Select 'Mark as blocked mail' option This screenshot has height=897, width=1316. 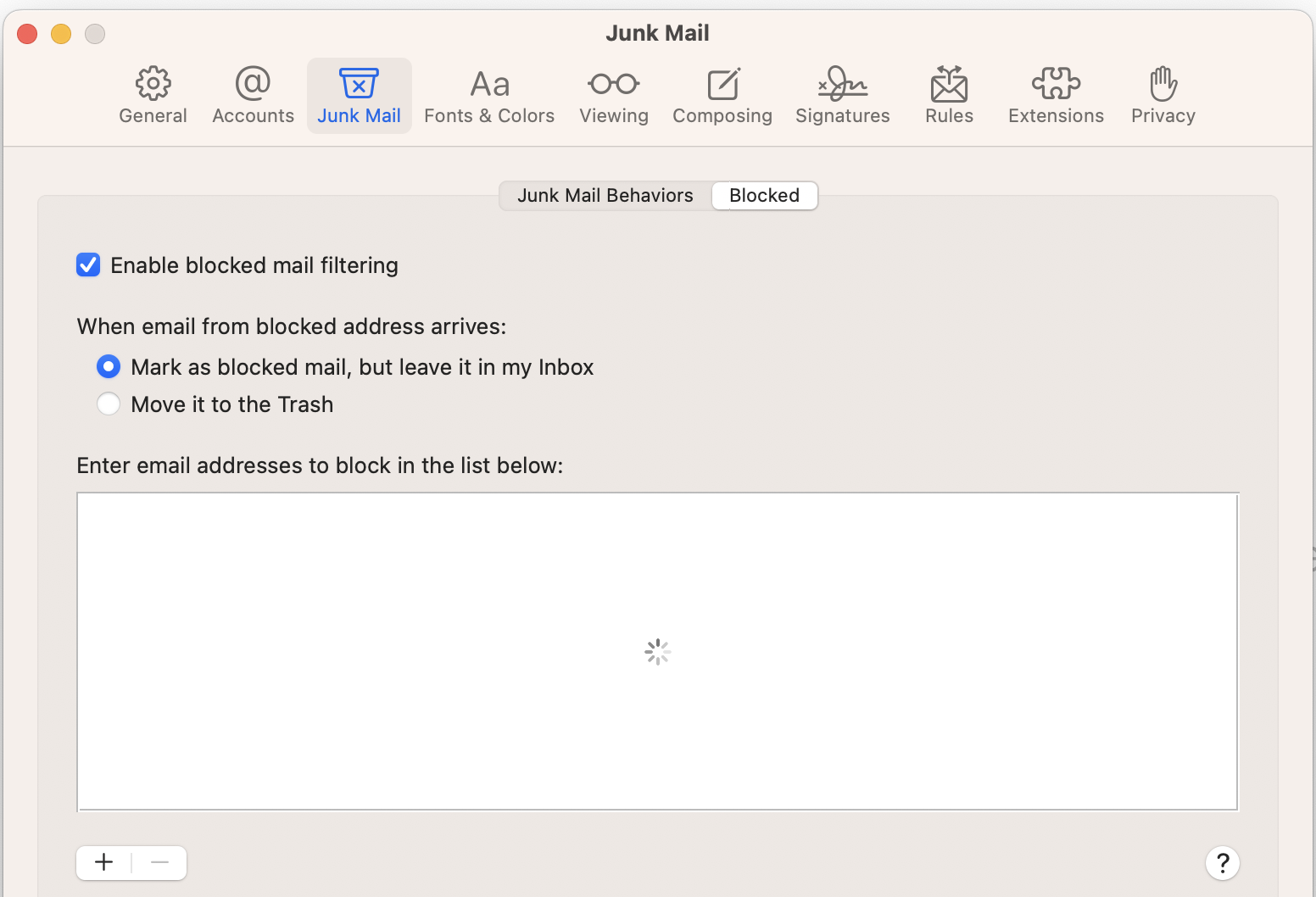point(109,366)
